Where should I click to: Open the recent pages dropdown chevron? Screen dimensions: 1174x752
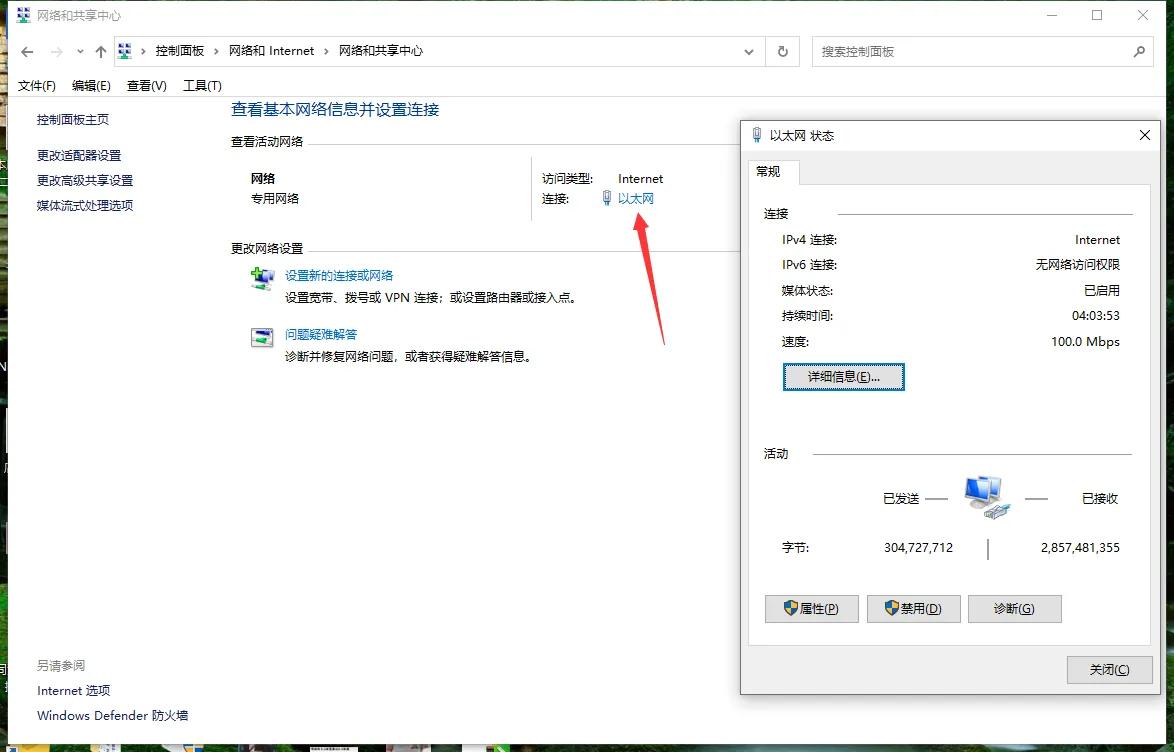coord(79,51)
